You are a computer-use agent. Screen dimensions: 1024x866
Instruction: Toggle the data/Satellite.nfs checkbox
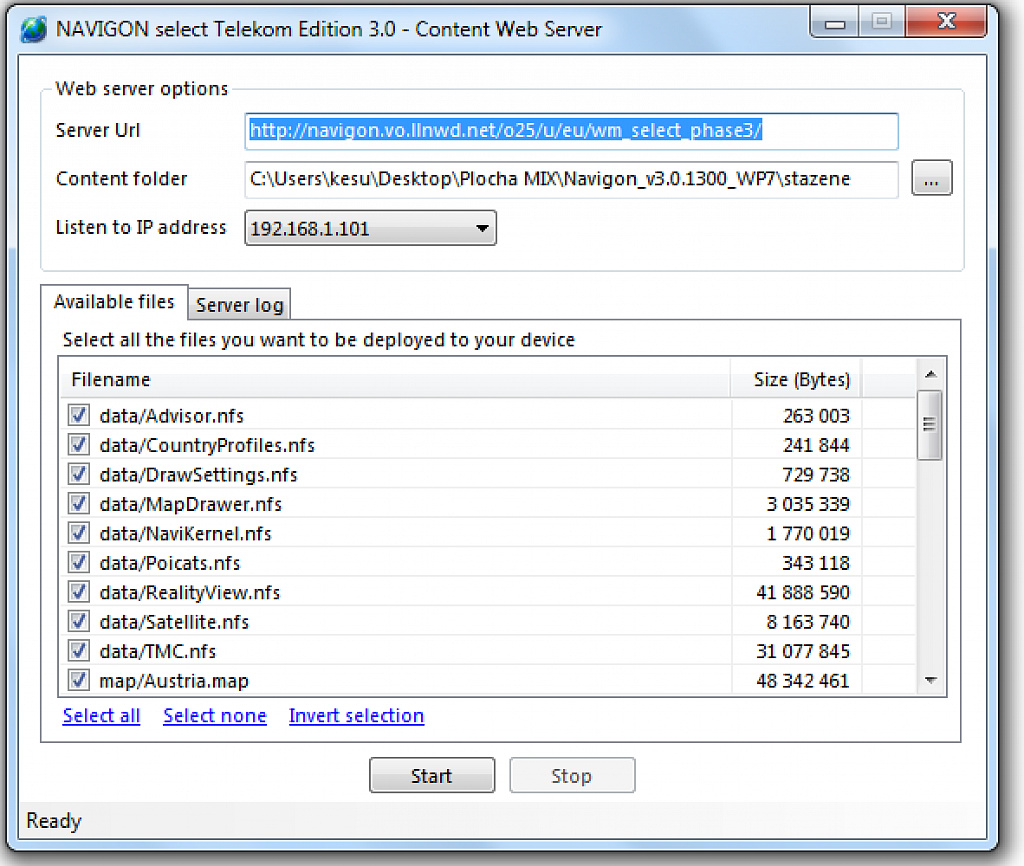(x=78, y=621)
